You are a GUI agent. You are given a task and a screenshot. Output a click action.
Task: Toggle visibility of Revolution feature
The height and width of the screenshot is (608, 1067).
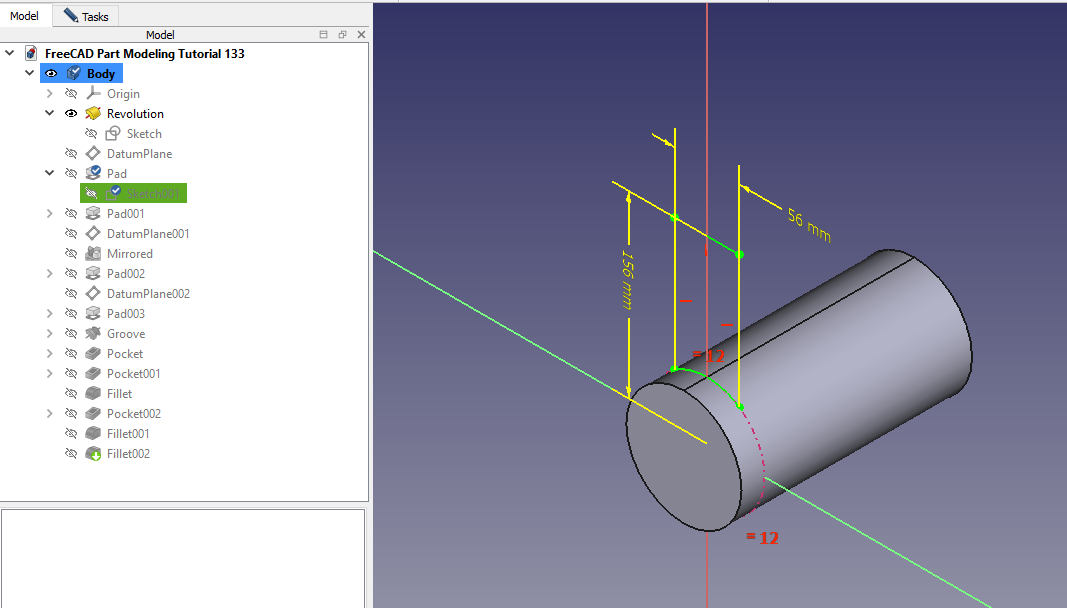(71, 114)
